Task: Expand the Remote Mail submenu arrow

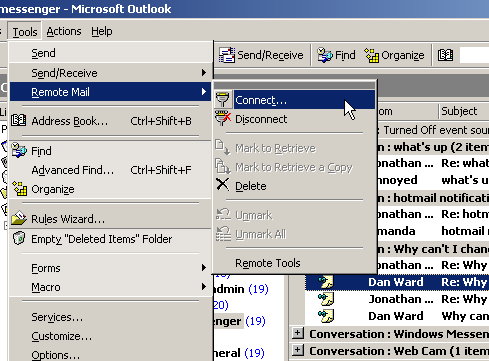Action: coord(204,91)
